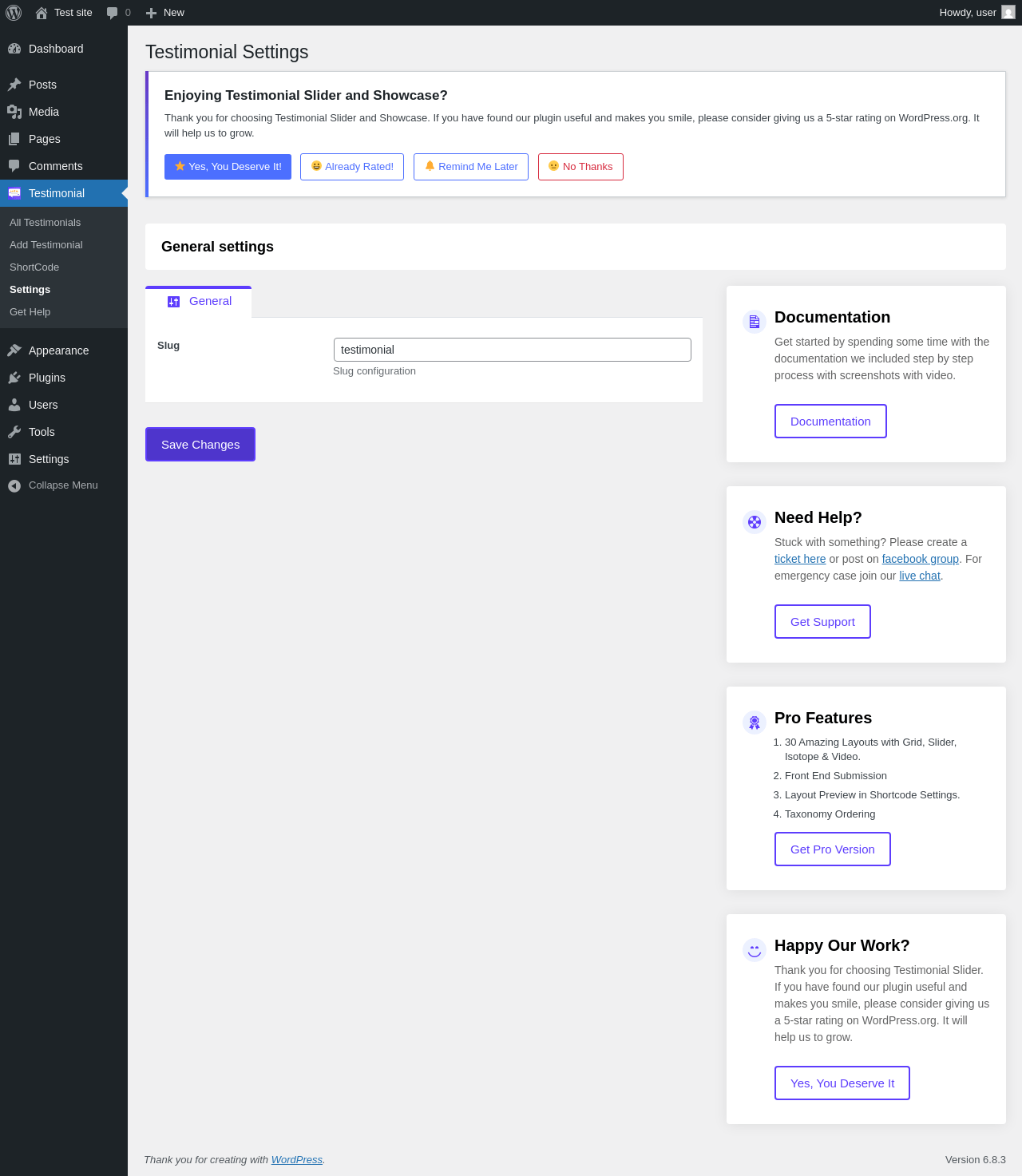1022x1176 pixels.
Task: Click the plus icon for New content
Action: point(151,13)
